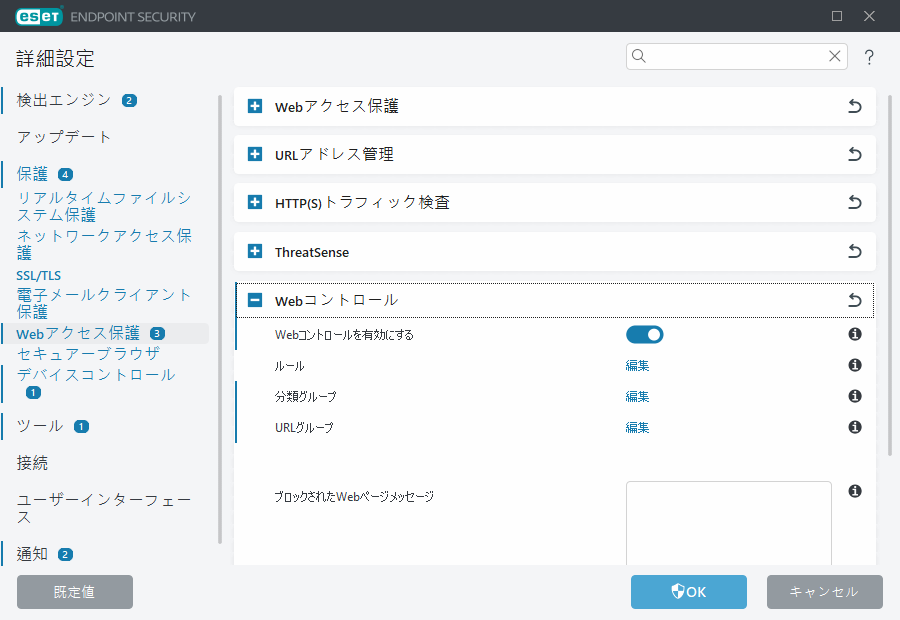Click the 編集 link next to ルール
The image size is (900, 620).
point(637,365)
